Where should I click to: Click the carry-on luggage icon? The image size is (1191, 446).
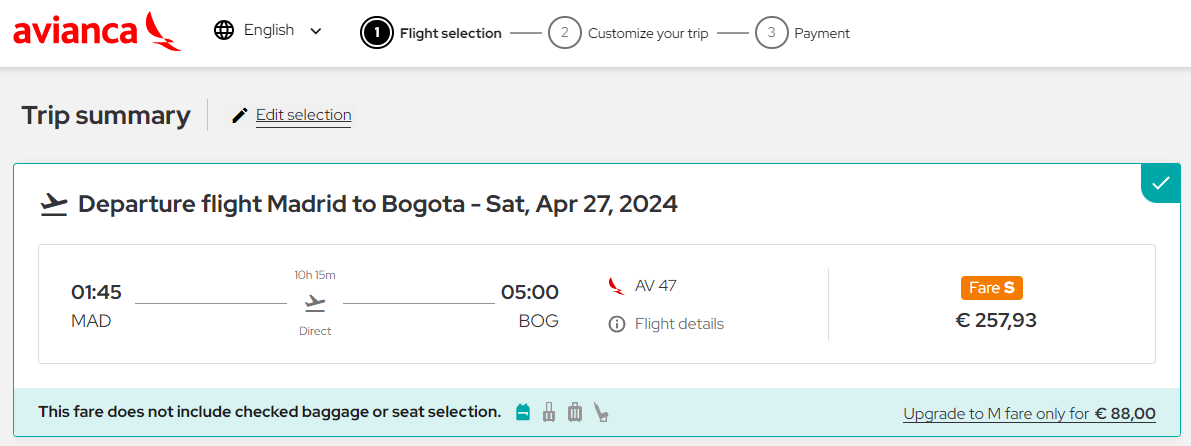pos(548,413)
